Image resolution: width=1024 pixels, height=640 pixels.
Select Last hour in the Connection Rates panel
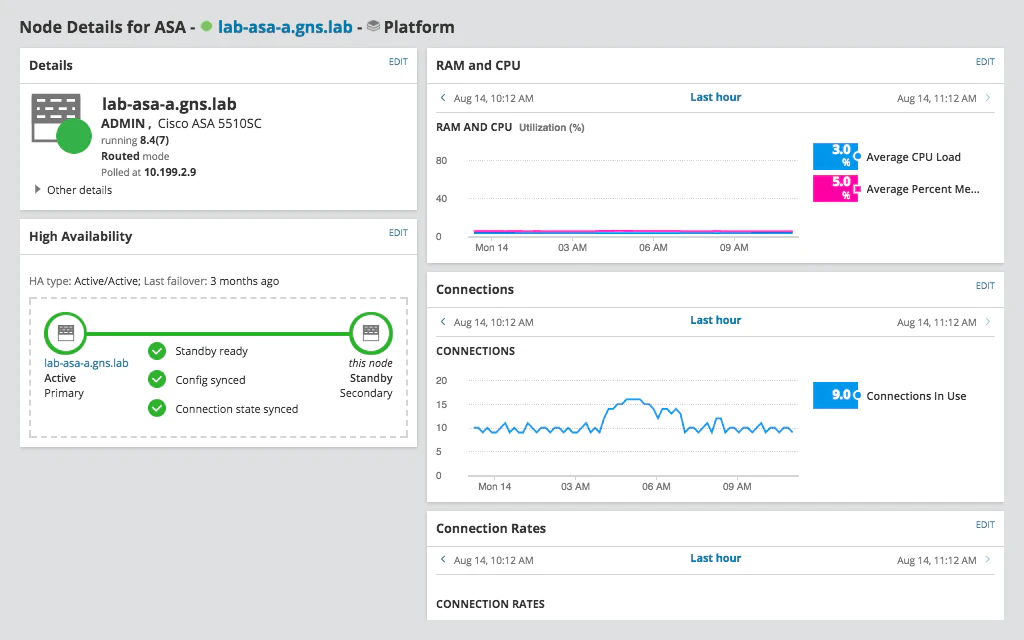click(715, 558)
